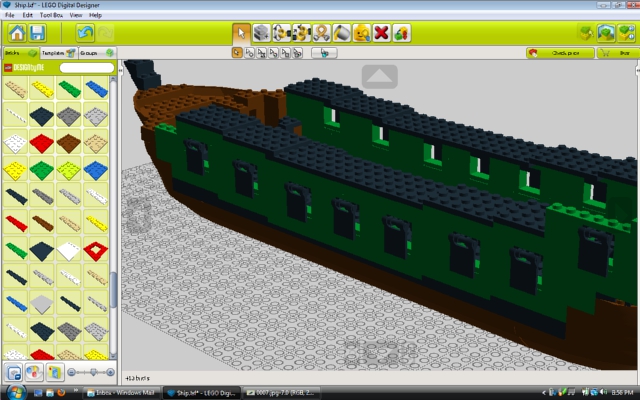Pick the red plate with square hole
Image resolution: width=640 pixels, height=400 pixels.
pos(96,250)
